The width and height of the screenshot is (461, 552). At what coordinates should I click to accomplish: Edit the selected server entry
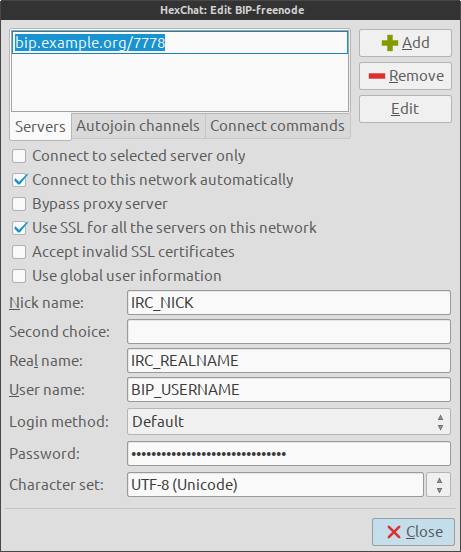405,109
